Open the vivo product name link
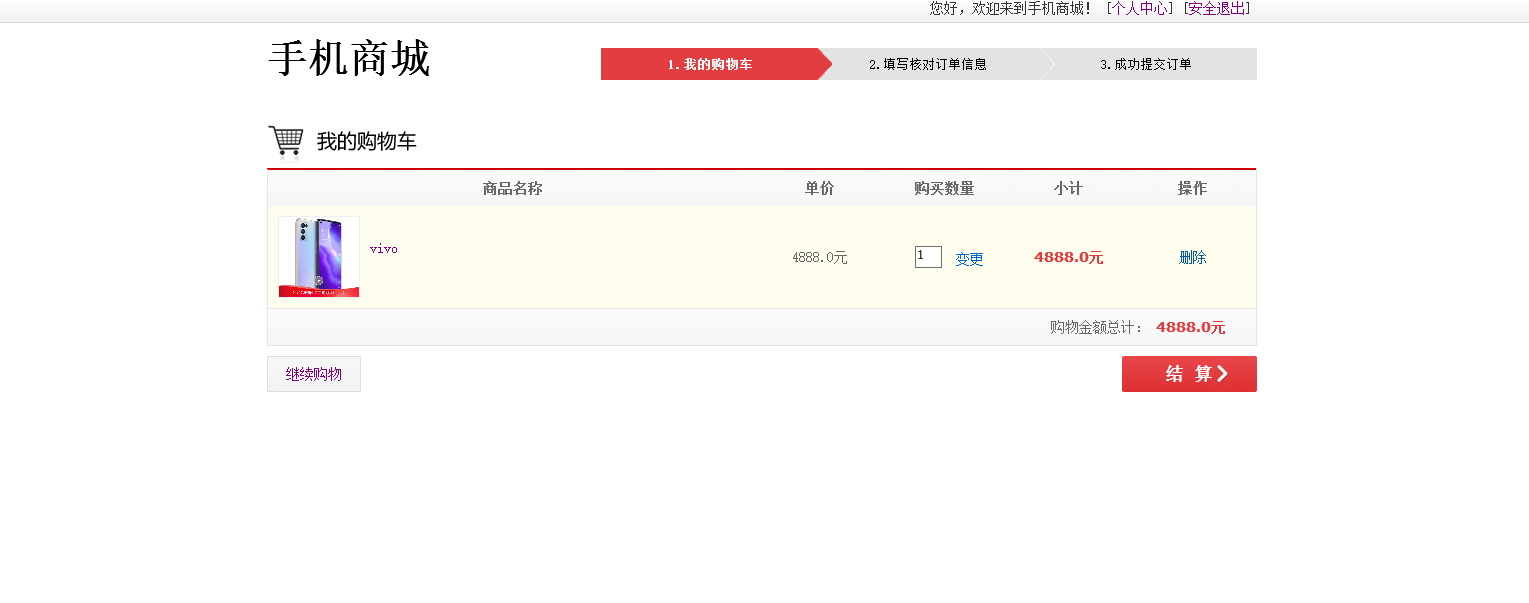This screenshot has height=603, width=1529. (x=383, y=249)
